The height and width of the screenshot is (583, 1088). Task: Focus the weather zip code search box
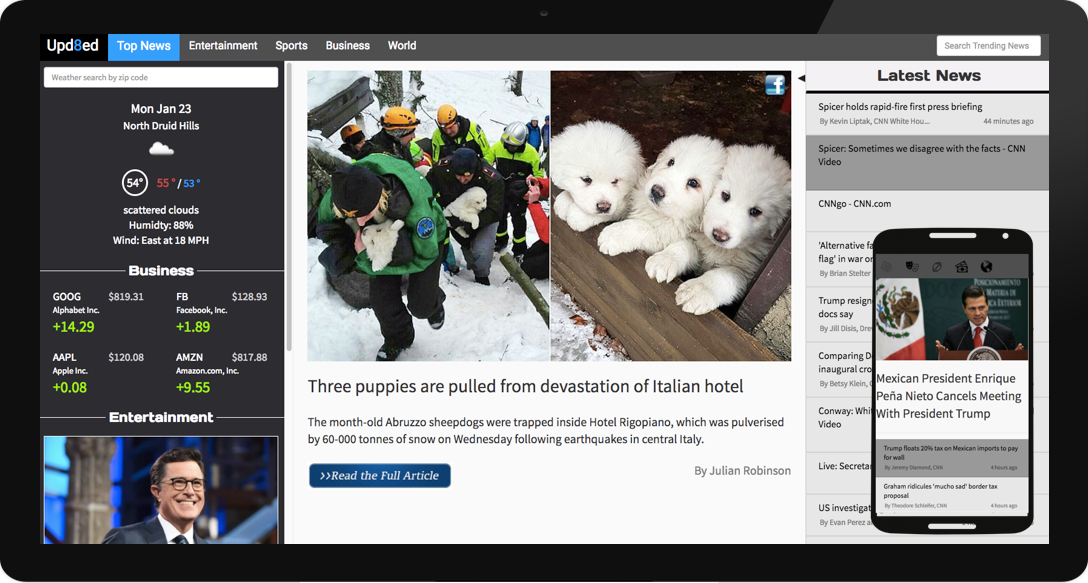[161, 78]
